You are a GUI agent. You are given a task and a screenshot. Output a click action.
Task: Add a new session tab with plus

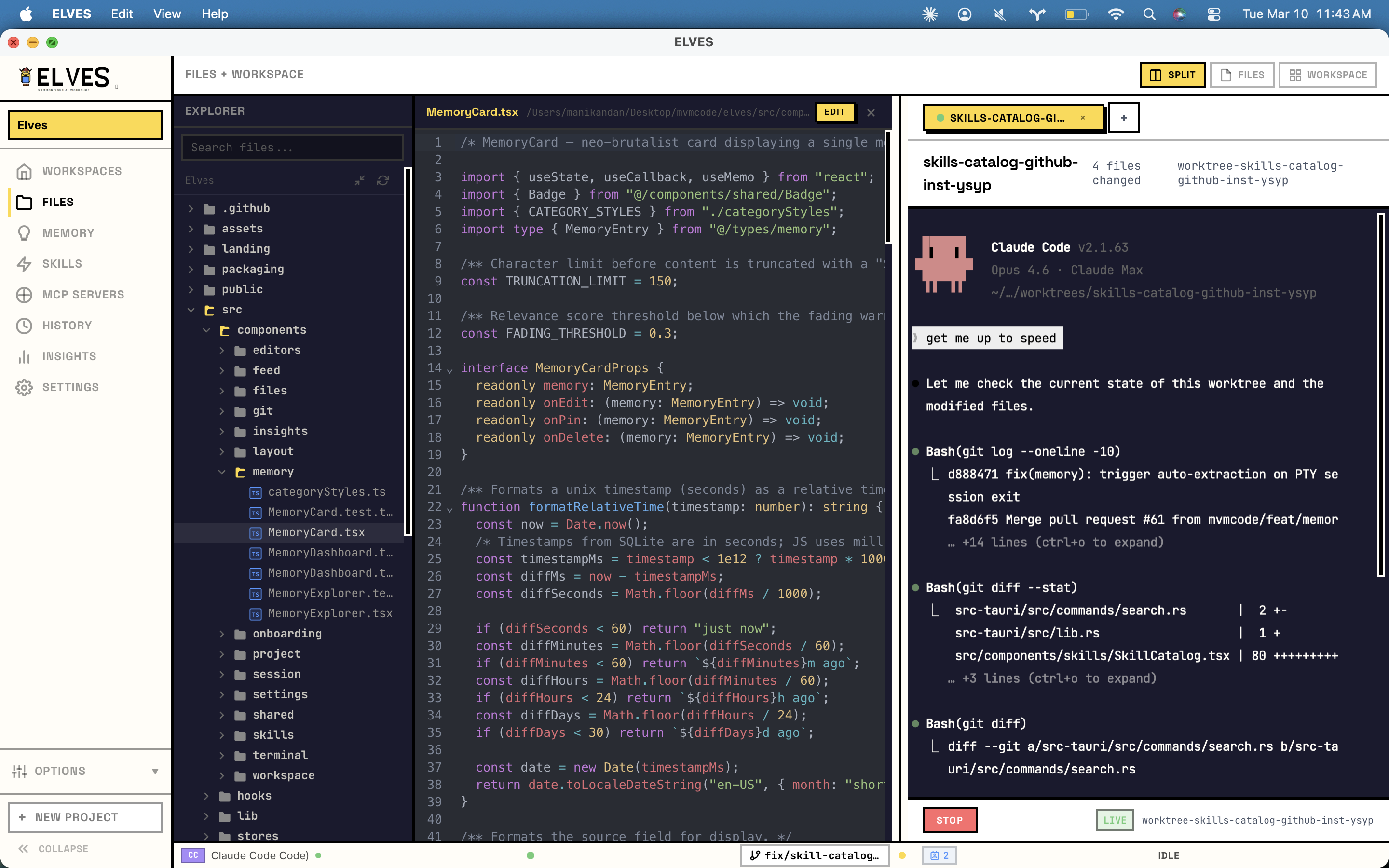pyautogui.click(x=1123, y=118)
